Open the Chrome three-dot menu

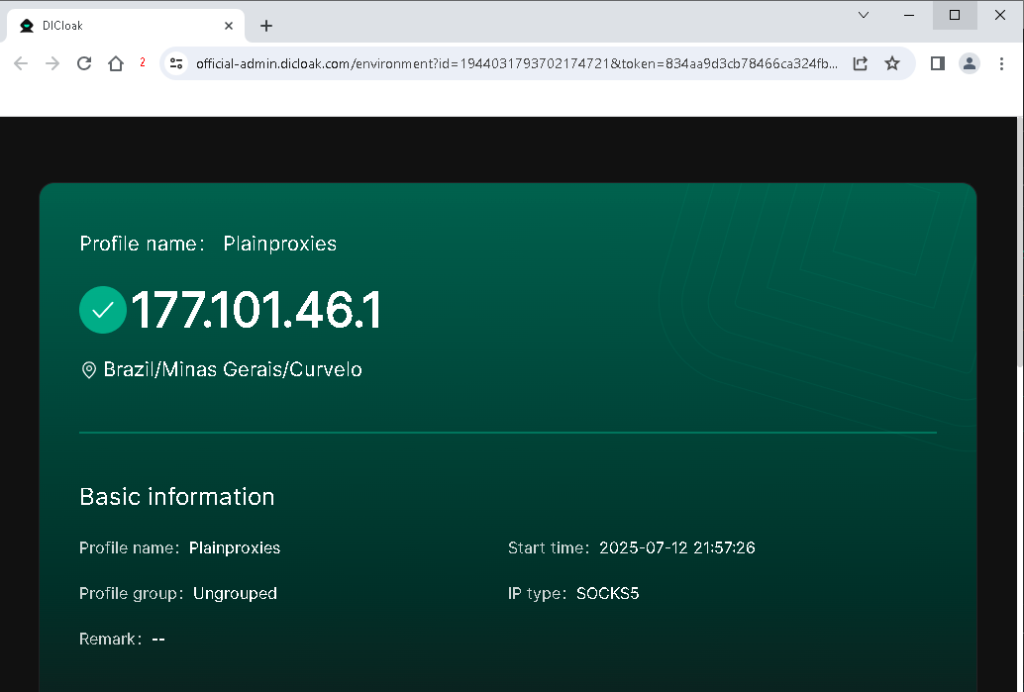tap(1001, 63)
